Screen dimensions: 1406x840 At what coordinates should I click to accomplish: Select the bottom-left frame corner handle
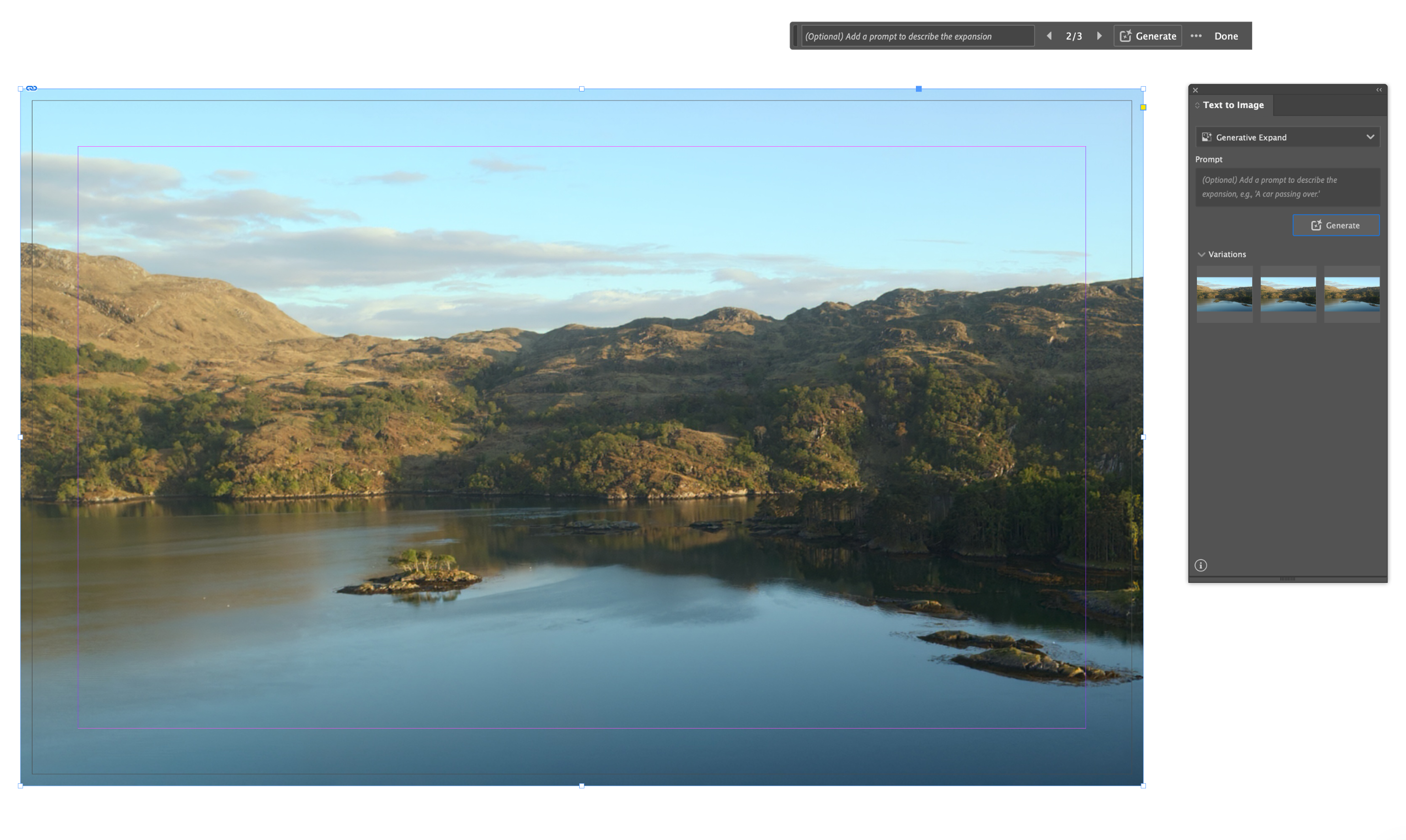(x=20, y=786)
